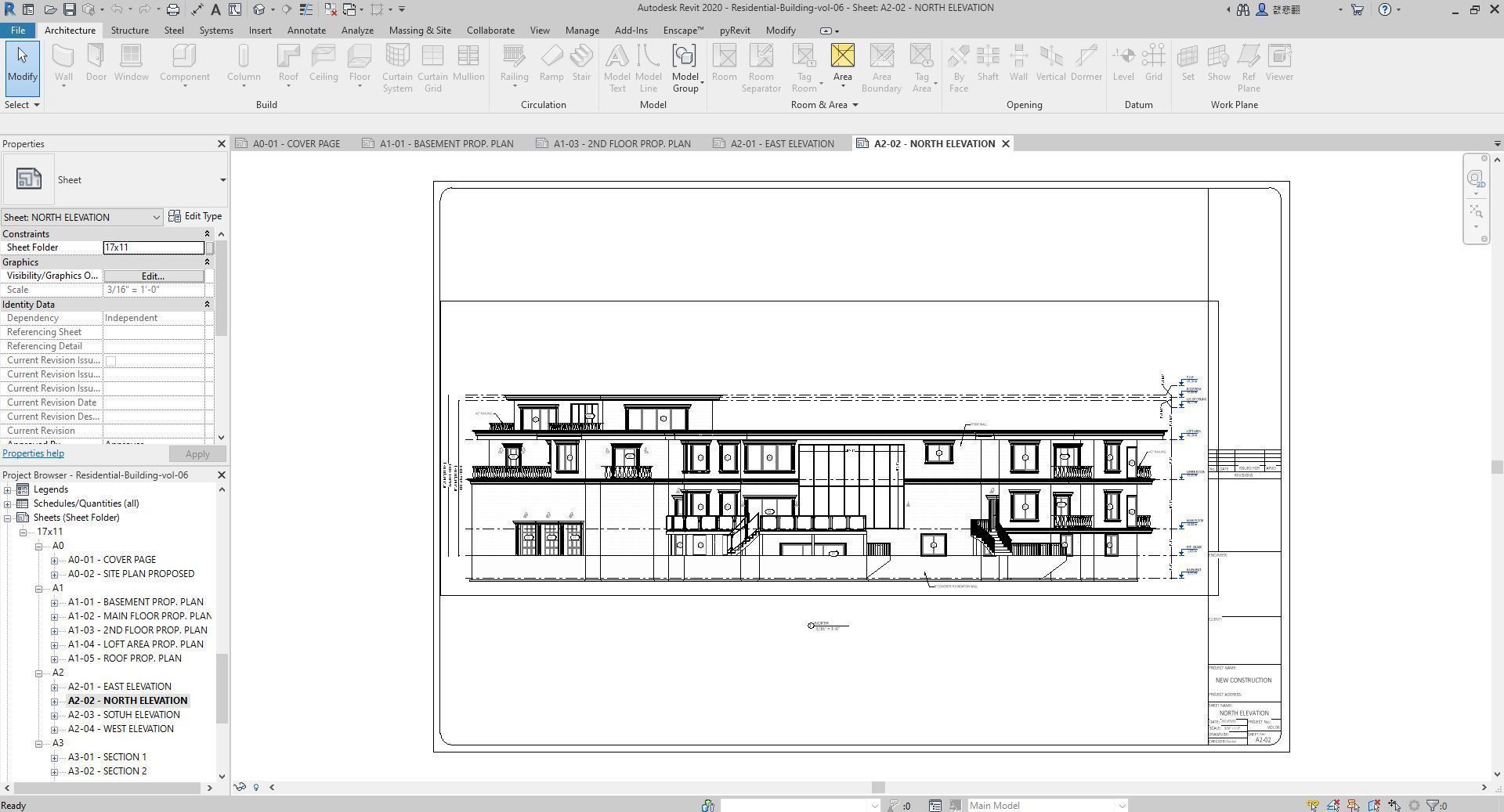Select the Area Boundary tool
Screen dimensions: 1504x812
pyautogui.click(x=881, y=68)
